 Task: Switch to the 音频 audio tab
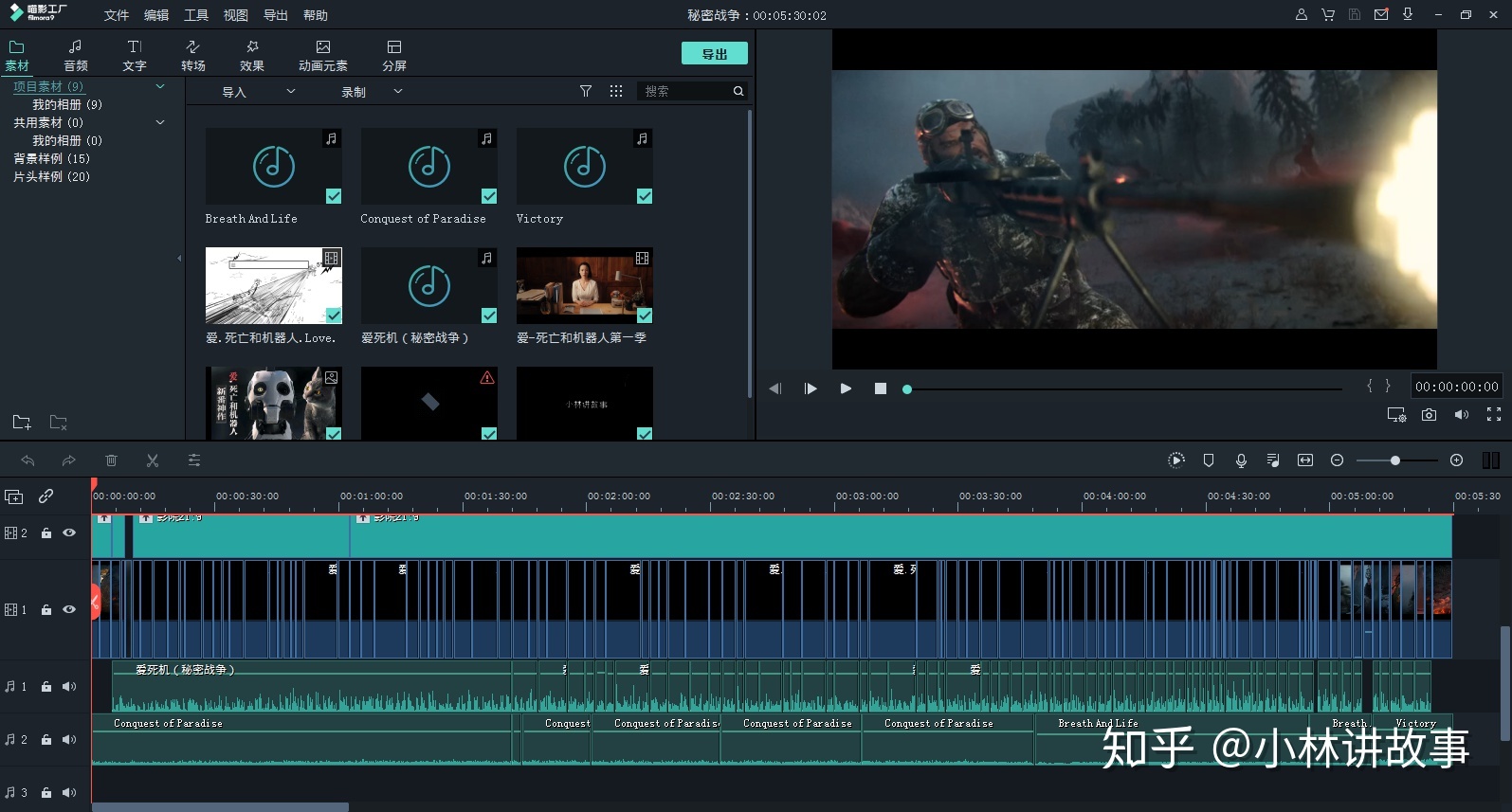pyautogui.click(x=76, y=56)
